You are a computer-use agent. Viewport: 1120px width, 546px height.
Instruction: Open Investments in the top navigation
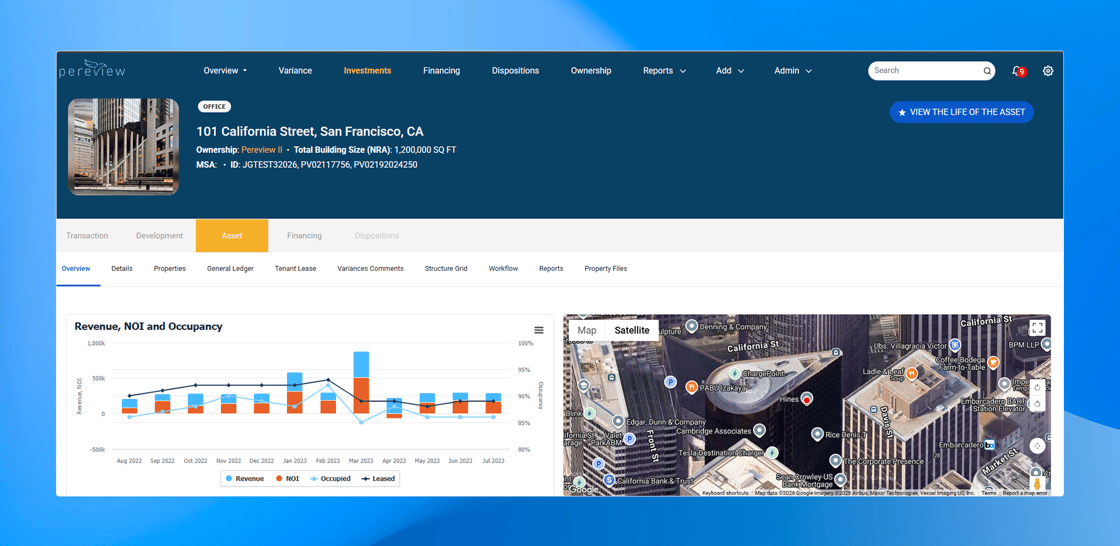coord(367,71)
